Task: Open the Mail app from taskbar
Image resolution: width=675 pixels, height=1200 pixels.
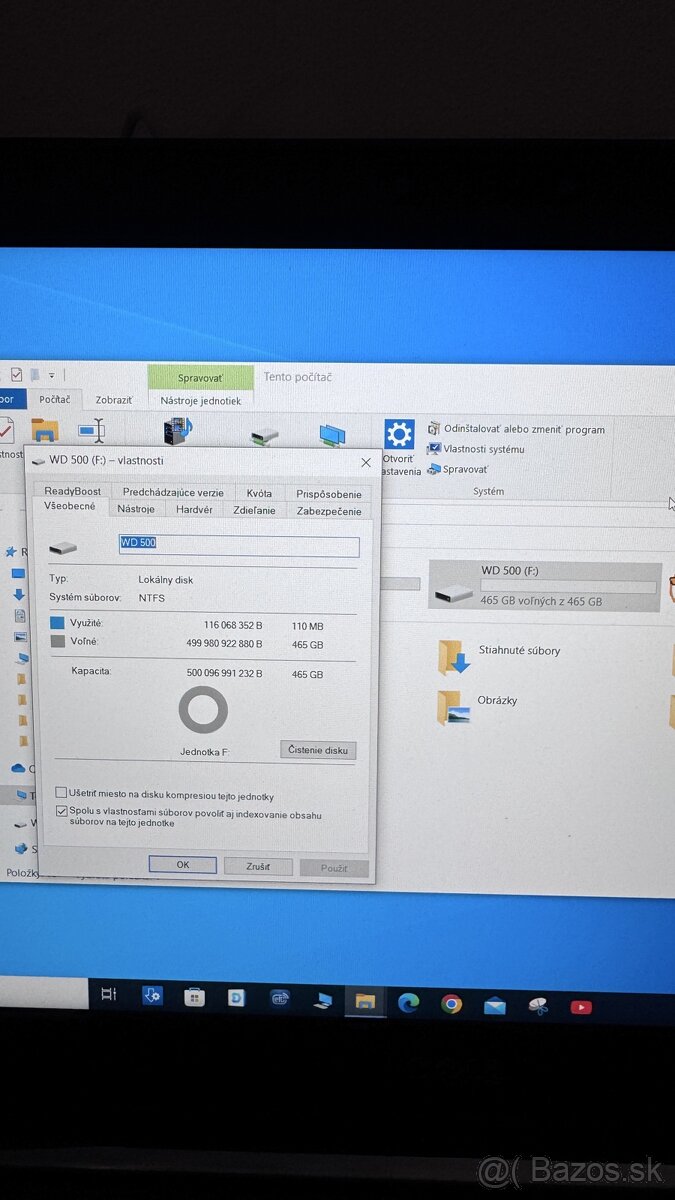Action: [495, 1005]
